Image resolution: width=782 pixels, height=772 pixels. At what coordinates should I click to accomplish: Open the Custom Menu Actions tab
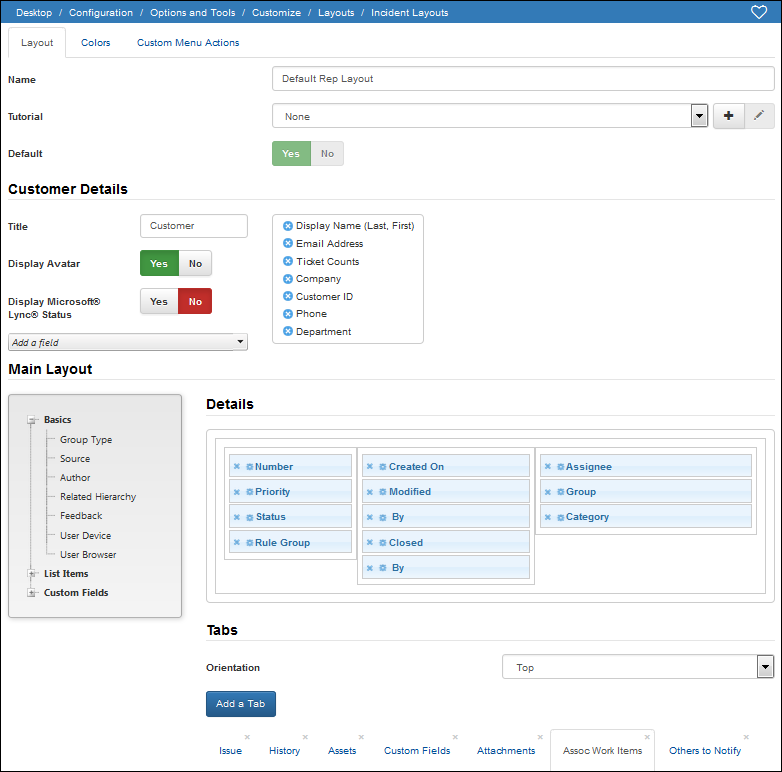point(188,42)
